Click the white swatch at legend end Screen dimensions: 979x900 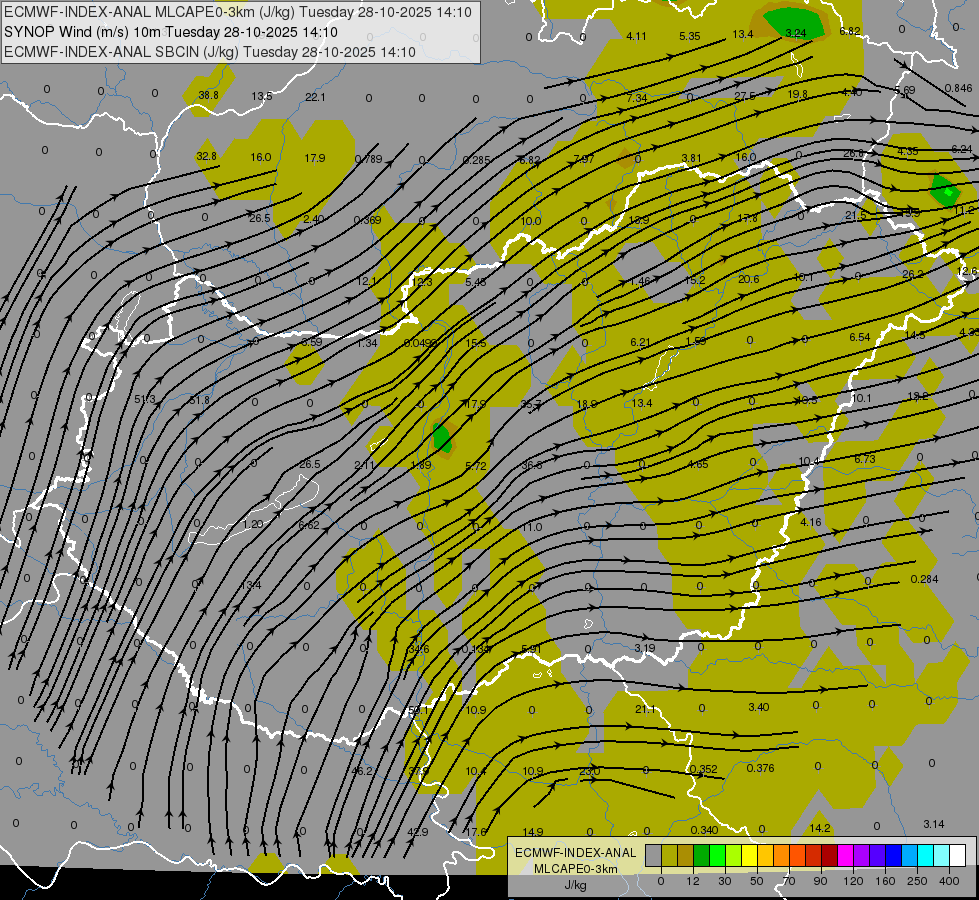[958, 855]
